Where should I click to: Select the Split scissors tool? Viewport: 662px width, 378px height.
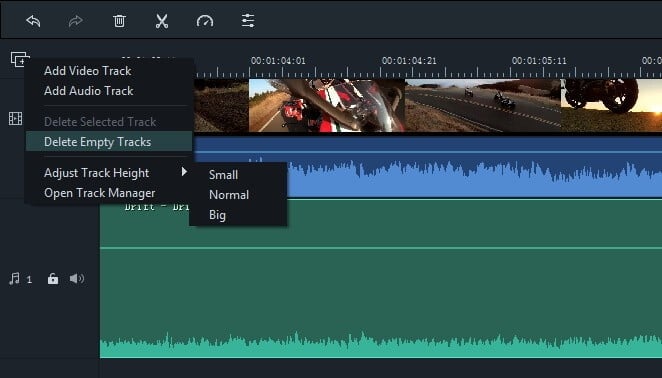click(x=162, y=21)
